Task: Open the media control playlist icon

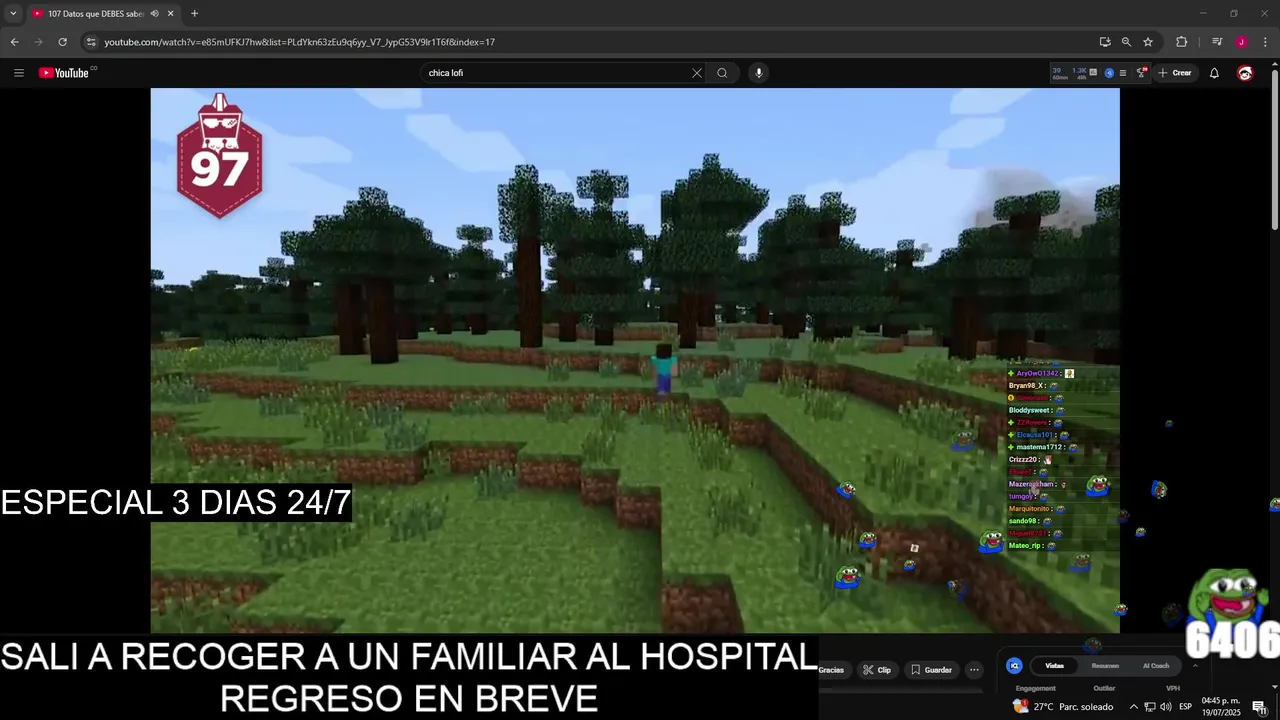Action: (x=1217, y=42)
